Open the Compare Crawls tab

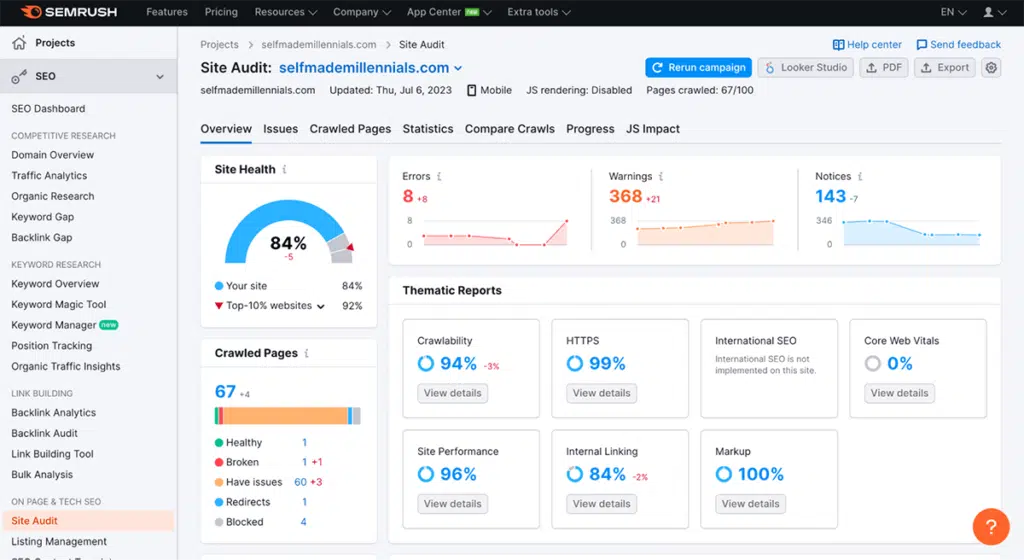(509, 129)
